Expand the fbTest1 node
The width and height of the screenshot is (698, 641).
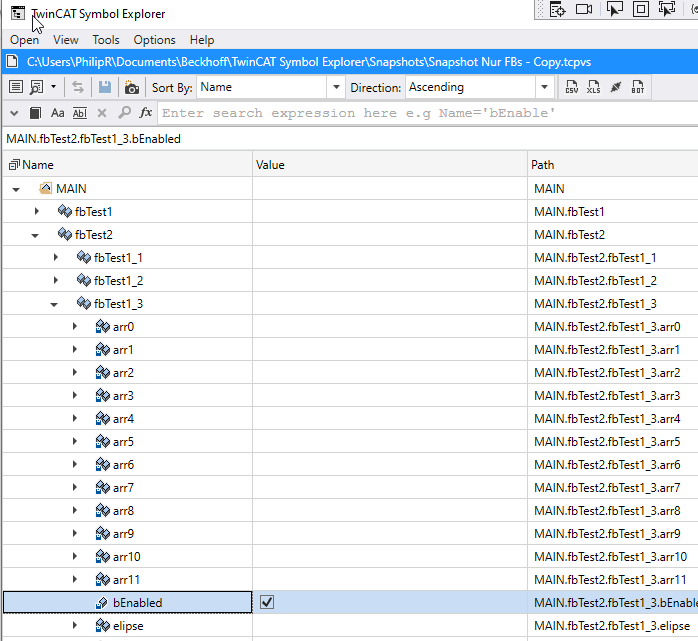(x=37, y=211)
